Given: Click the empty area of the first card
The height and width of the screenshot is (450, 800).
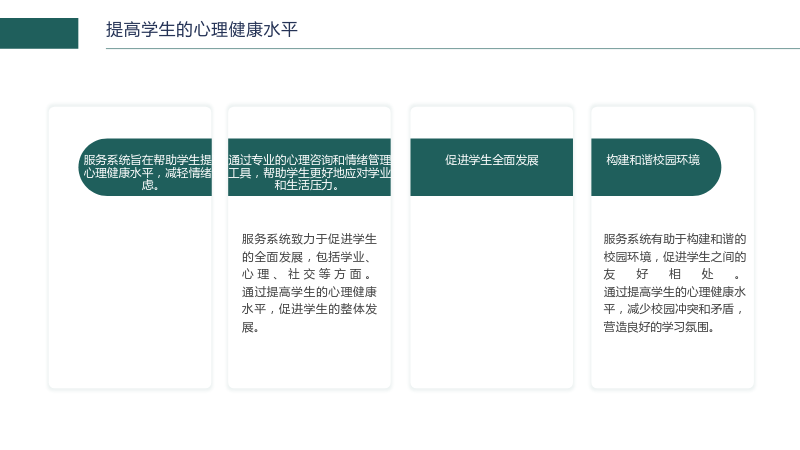Looking at the screenshot, I should [130, 291].
